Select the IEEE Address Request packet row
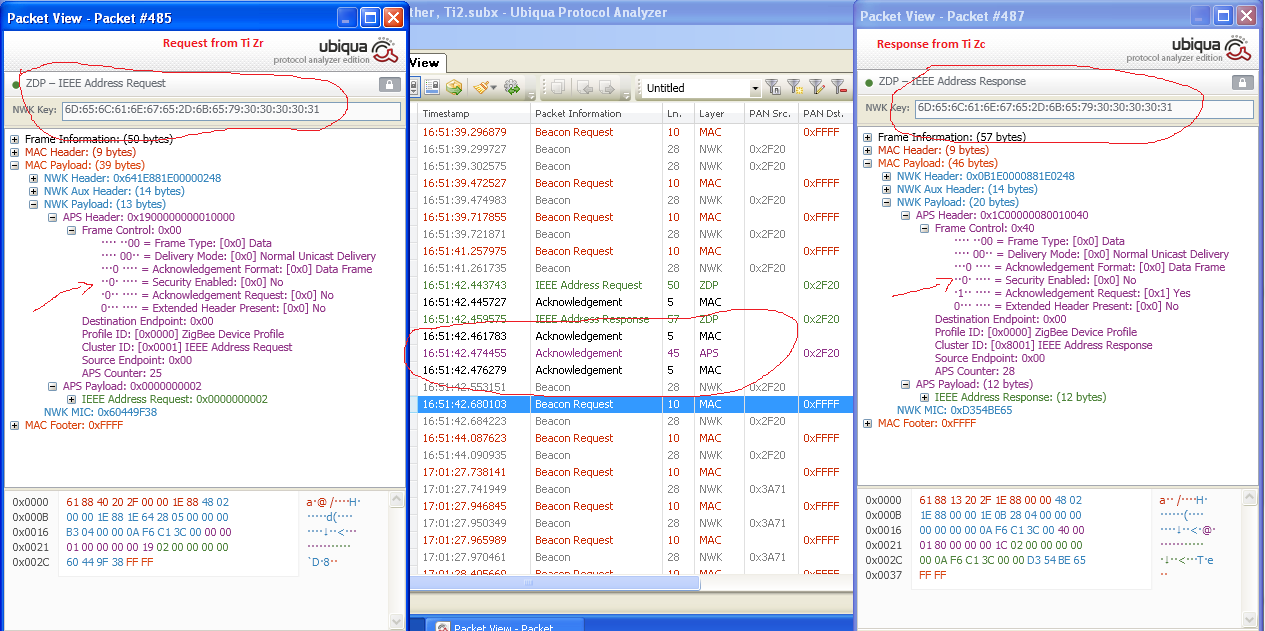Screen dimensions: 1265x631 634,285
